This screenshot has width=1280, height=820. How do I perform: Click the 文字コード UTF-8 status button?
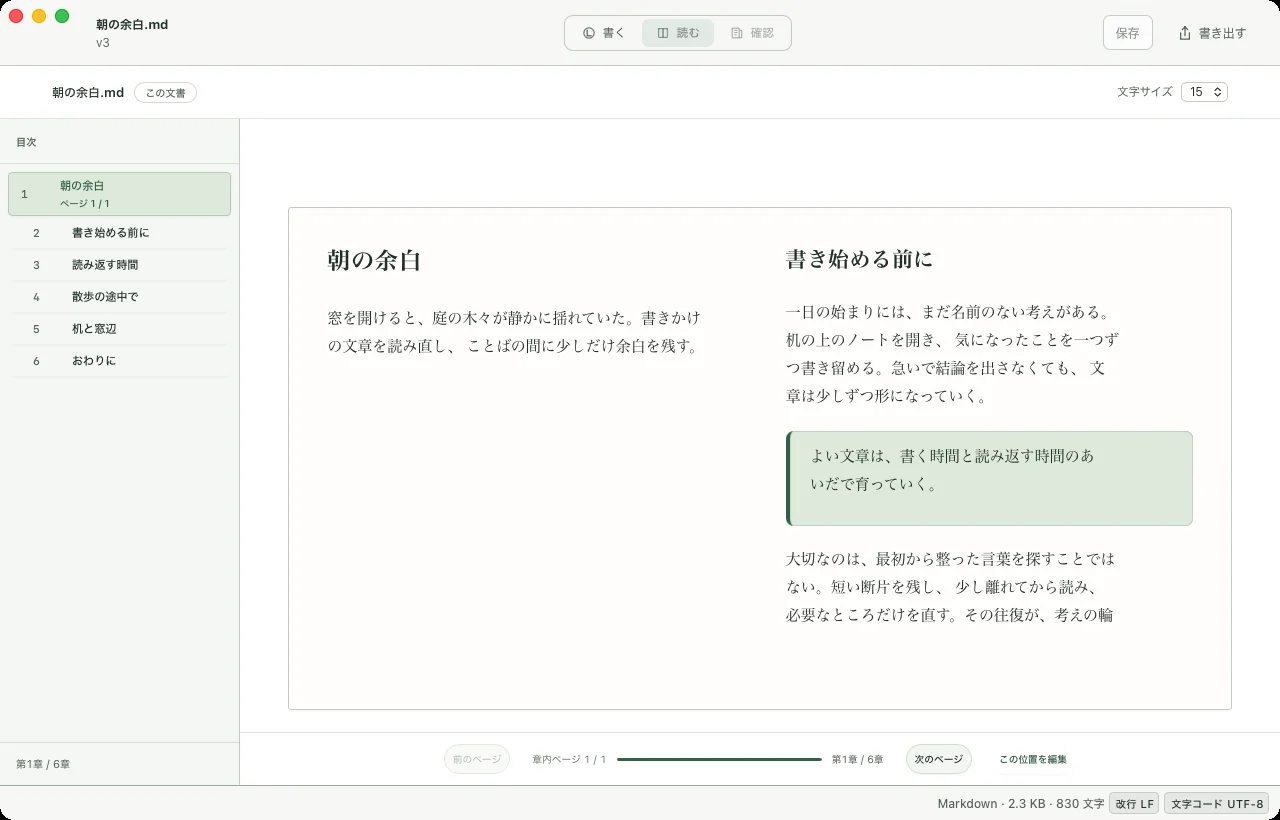point(1217,804)
